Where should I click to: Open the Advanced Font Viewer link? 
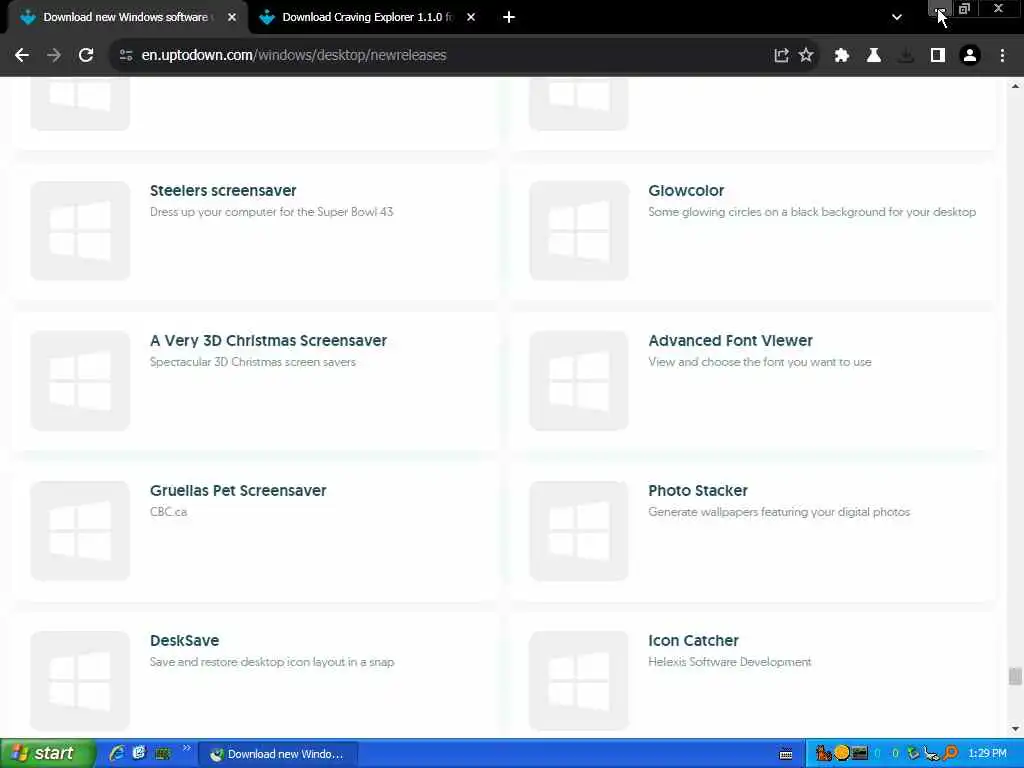click(x=730, y=341)
